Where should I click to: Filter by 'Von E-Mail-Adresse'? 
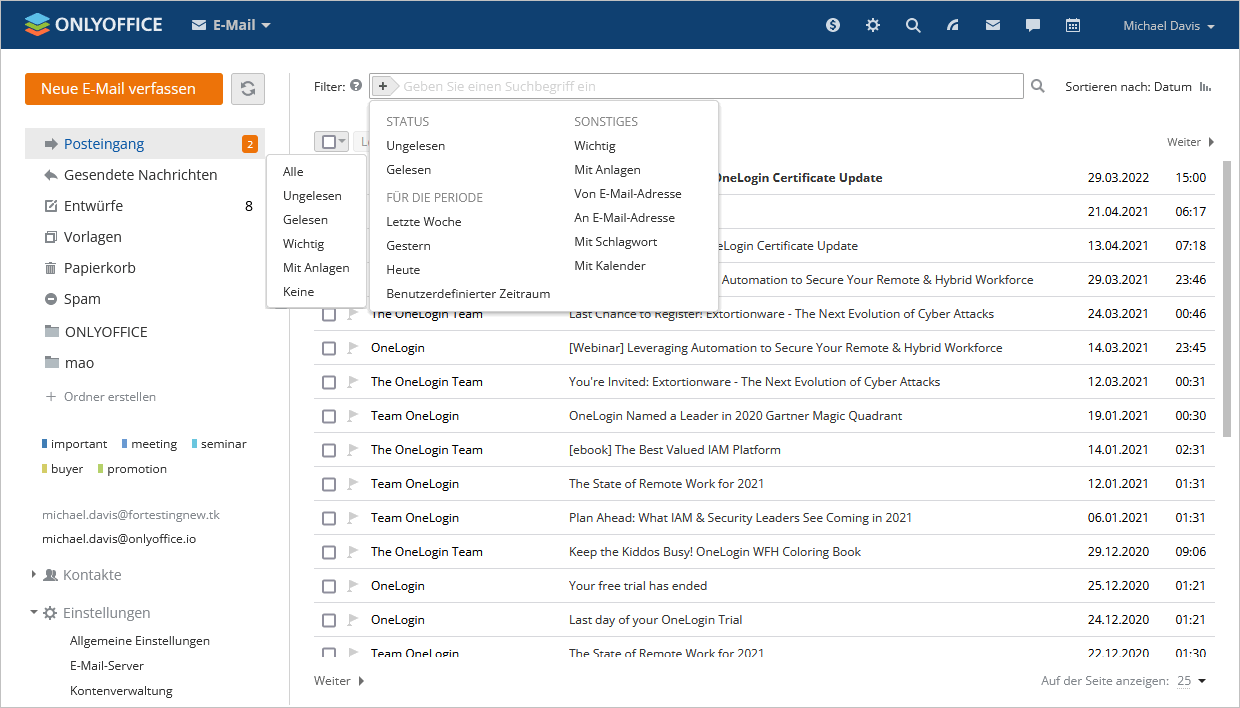click(628, 194)
